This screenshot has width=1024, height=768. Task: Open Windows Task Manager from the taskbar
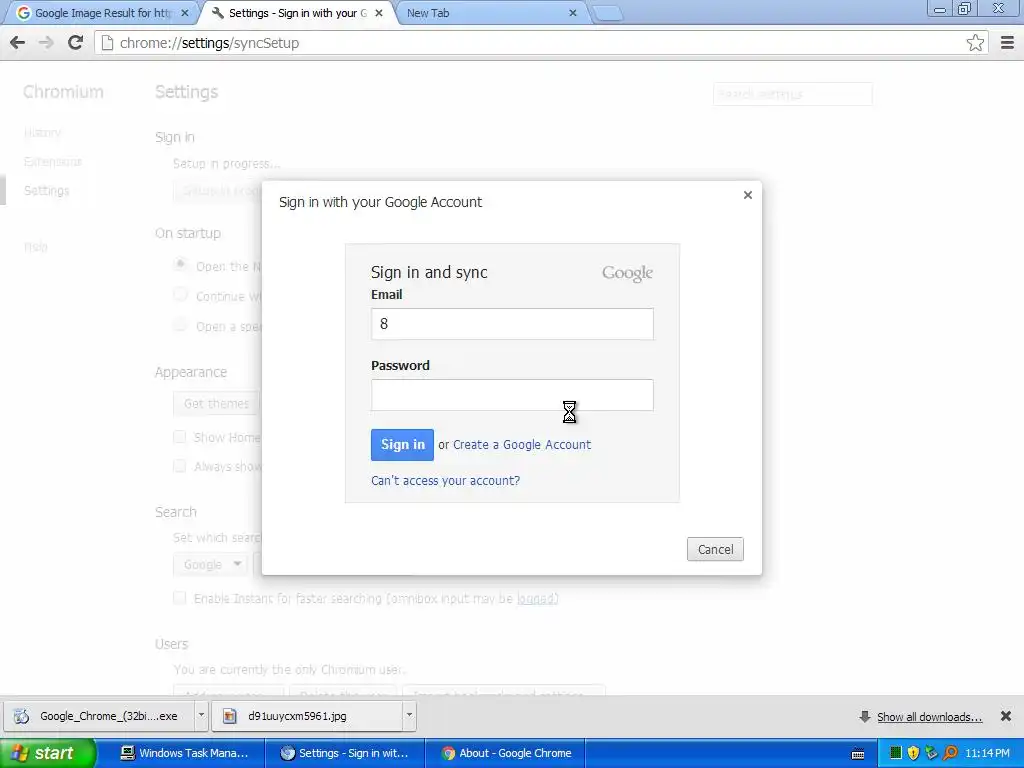184,753
